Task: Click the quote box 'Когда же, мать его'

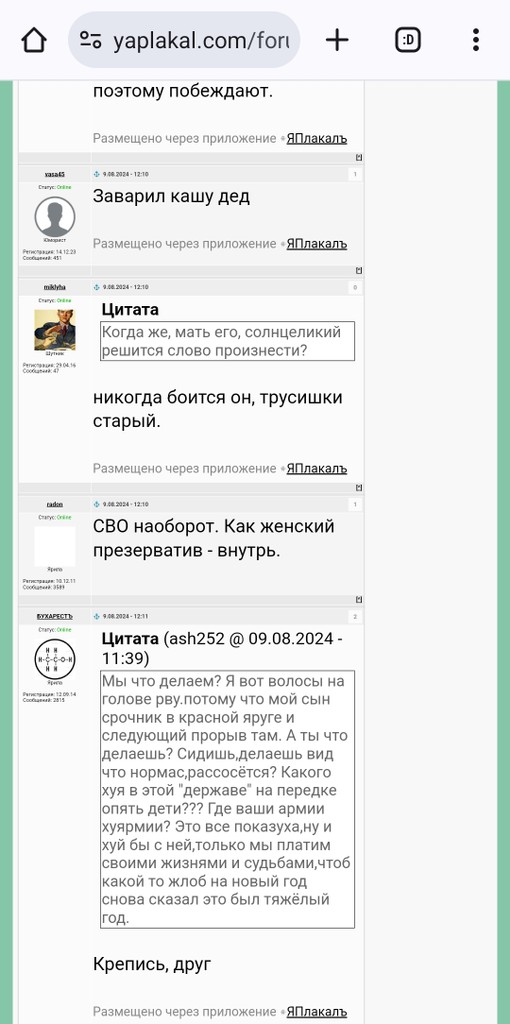Action: tap(227, 341)
